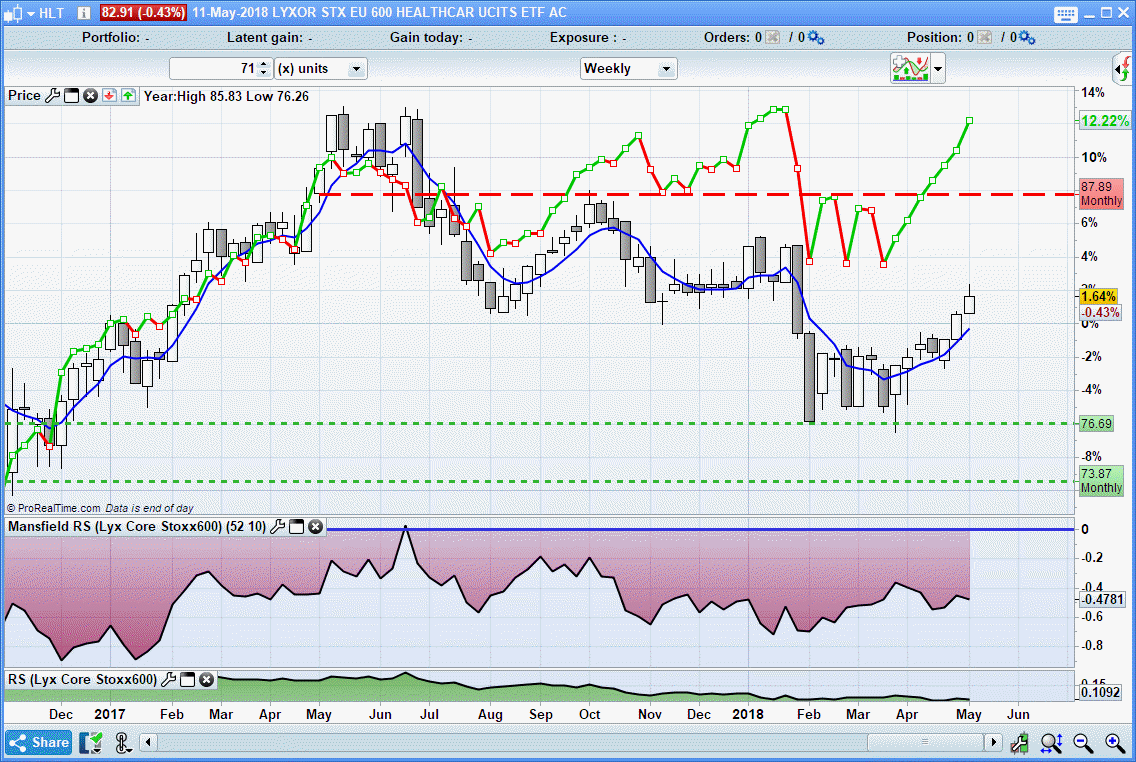Click the Year:High 85.83 Low 76.26 text

point(226,96)
